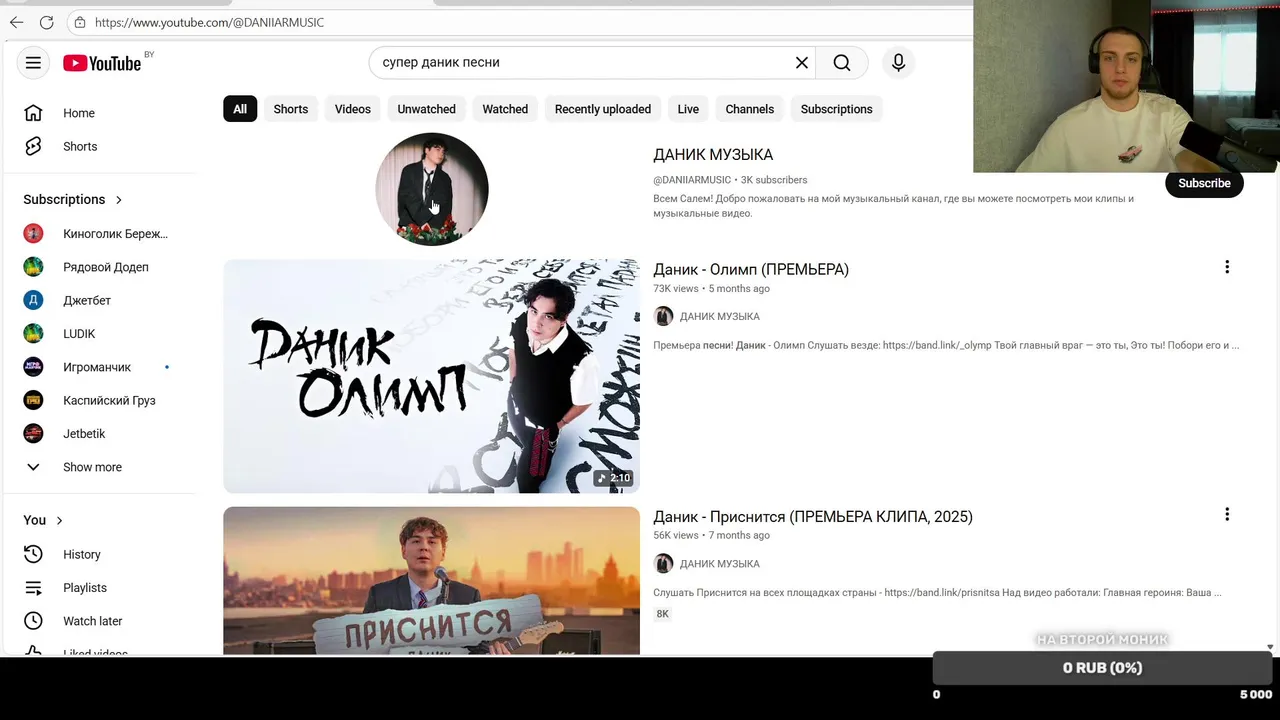Click the 0 RUB (0%) donation progress bar

(x=1102, y=668)
